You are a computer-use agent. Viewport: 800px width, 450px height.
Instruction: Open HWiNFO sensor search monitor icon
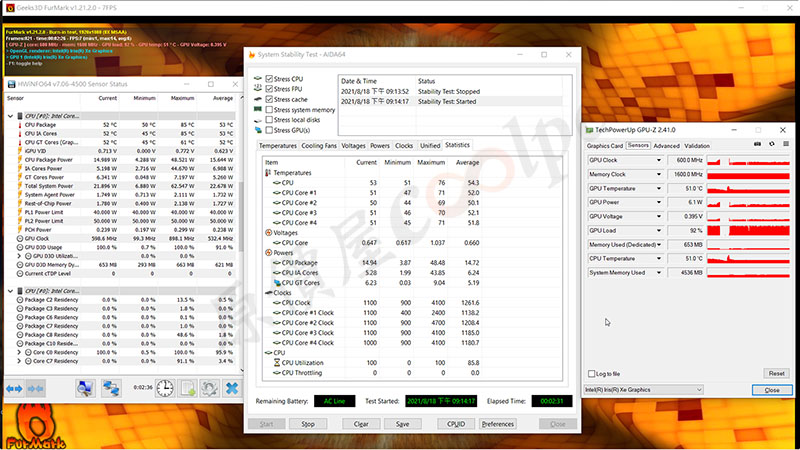coord(85,388)
